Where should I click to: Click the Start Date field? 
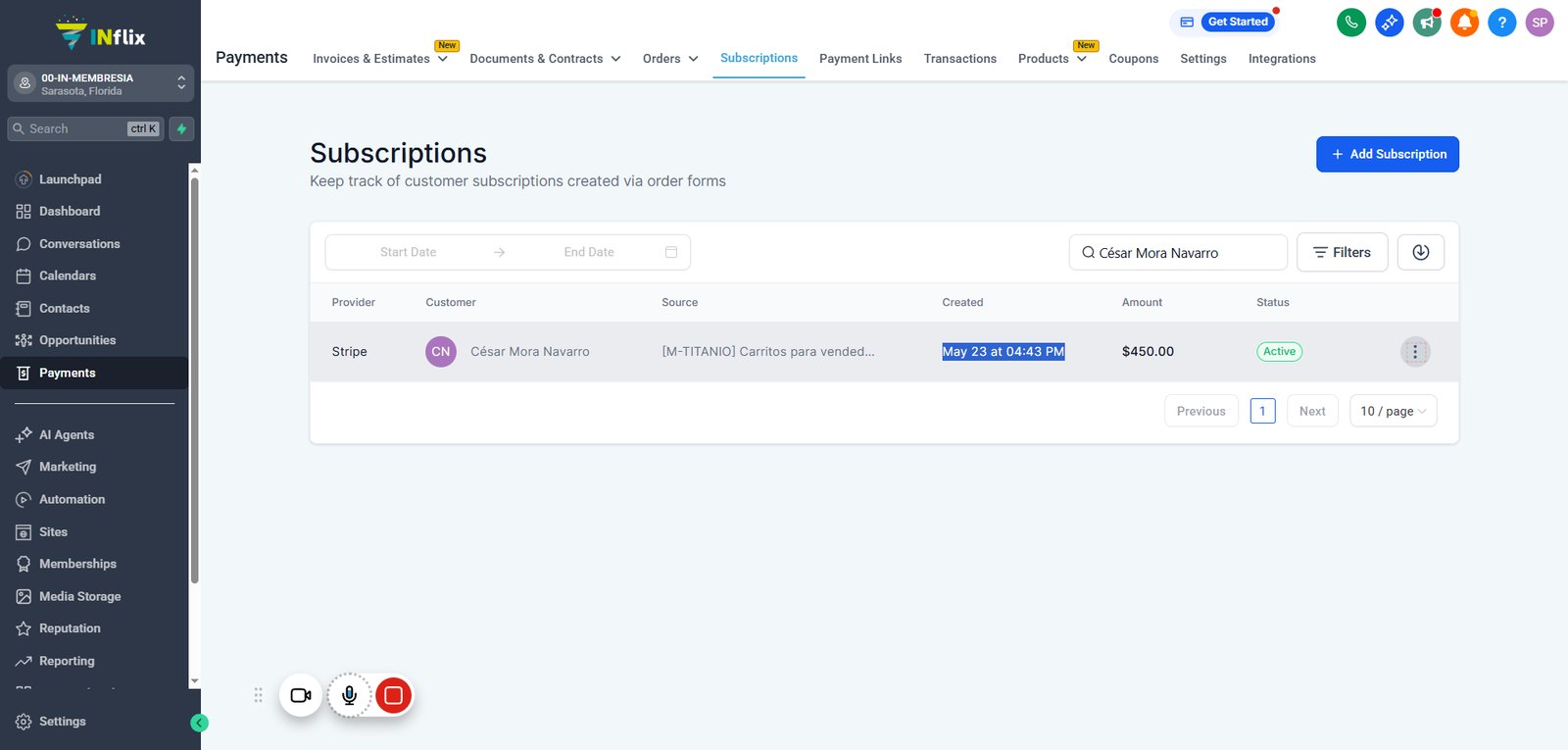(x=409, y=252)
